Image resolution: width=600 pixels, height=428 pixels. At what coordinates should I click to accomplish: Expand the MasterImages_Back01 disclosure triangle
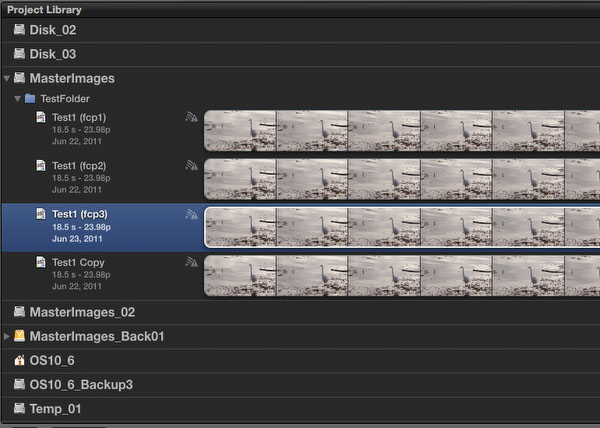click(7, 336)
